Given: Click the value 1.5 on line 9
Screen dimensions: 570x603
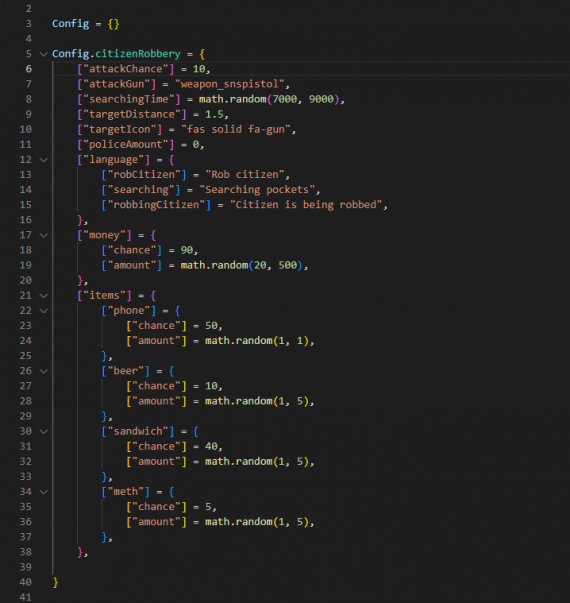Looking at the screenshot, I should [214, 114].
